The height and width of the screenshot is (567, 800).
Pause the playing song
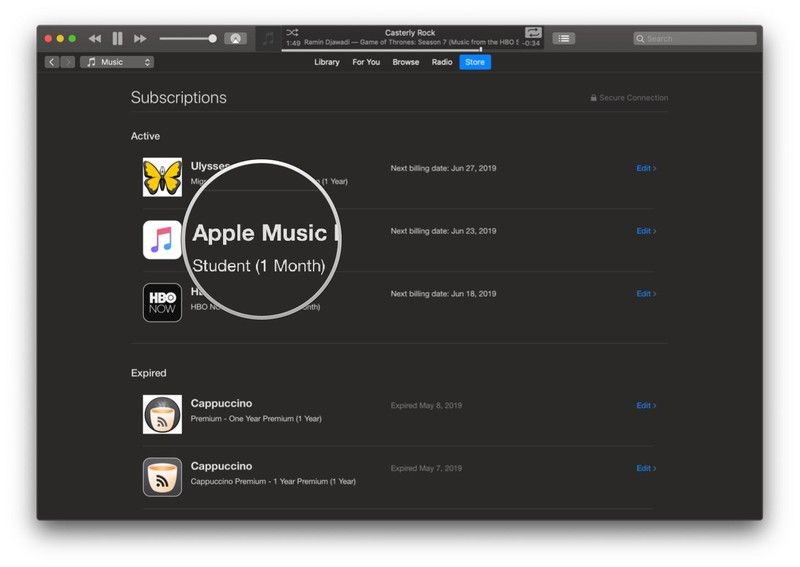pyautogui.click(x=117, y=38)
